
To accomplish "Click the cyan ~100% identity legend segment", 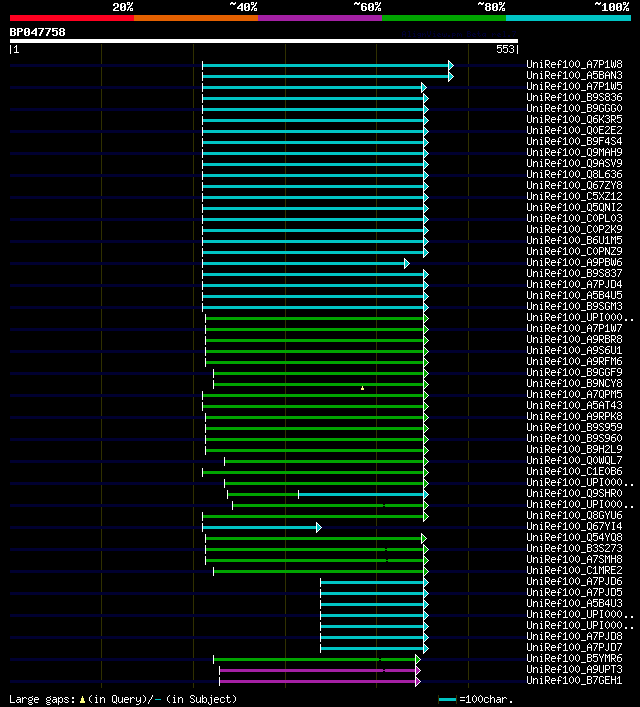I will (568, 18).
